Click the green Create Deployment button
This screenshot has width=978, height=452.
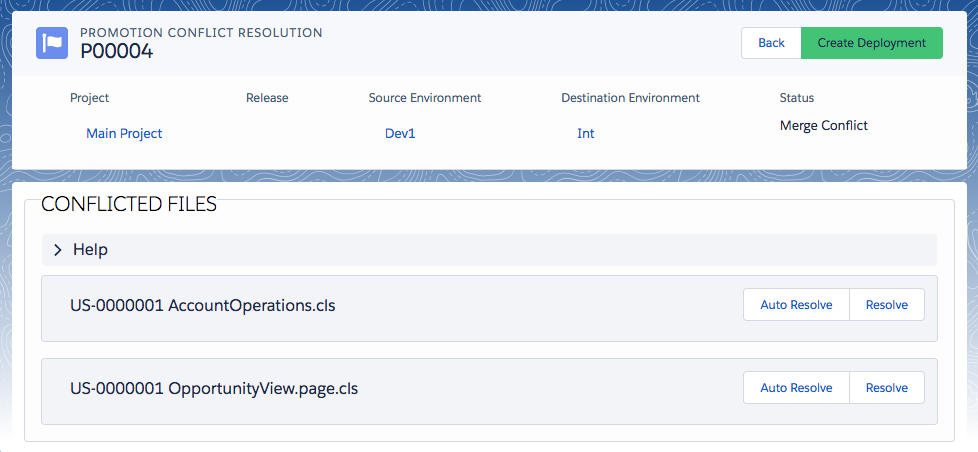pos(871,43)
